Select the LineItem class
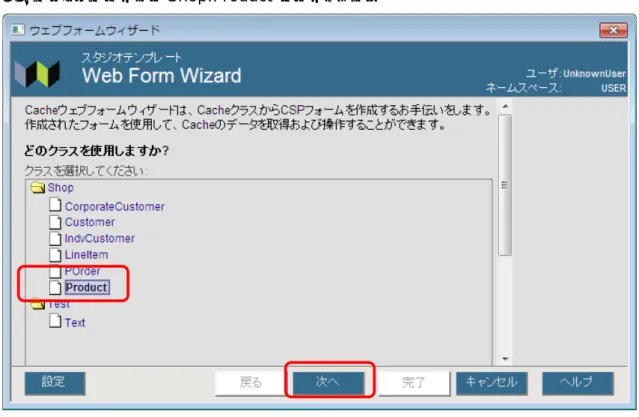The width and height of the screenshot is (639, 417). click(x=86, y=255)
